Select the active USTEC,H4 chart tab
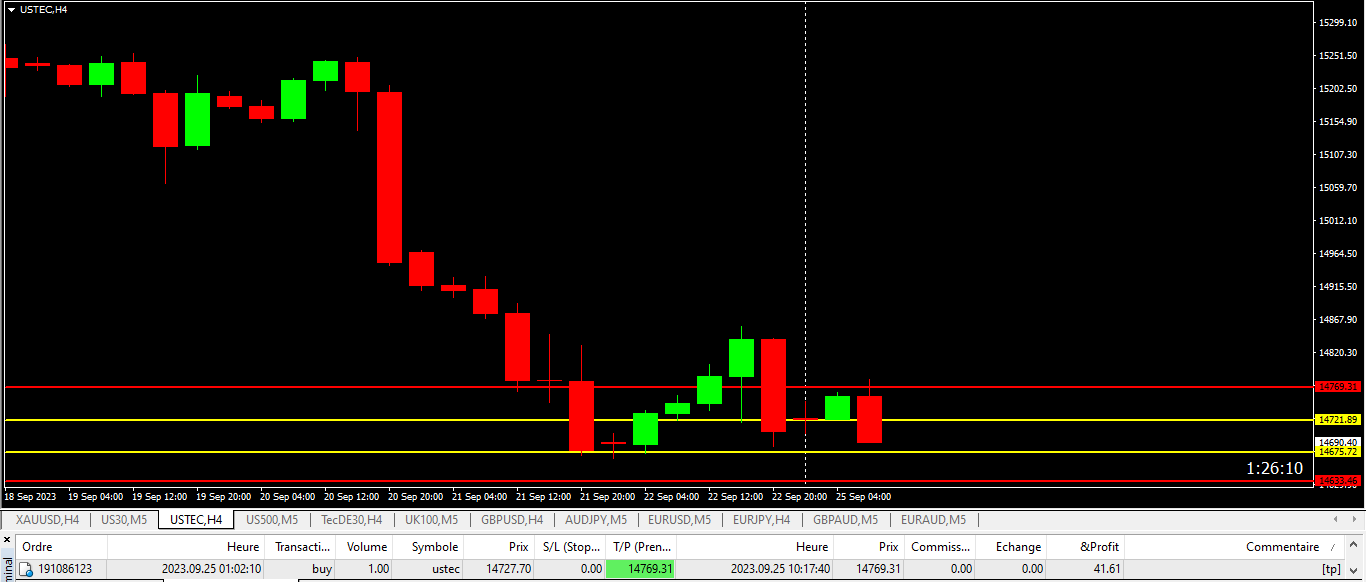 point(196,520)
